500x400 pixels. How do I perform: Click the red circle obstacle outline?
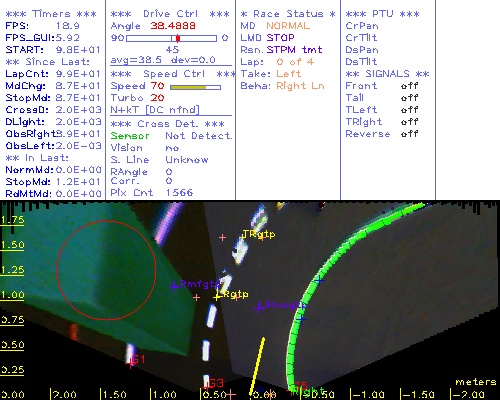(x=106, y=270)
